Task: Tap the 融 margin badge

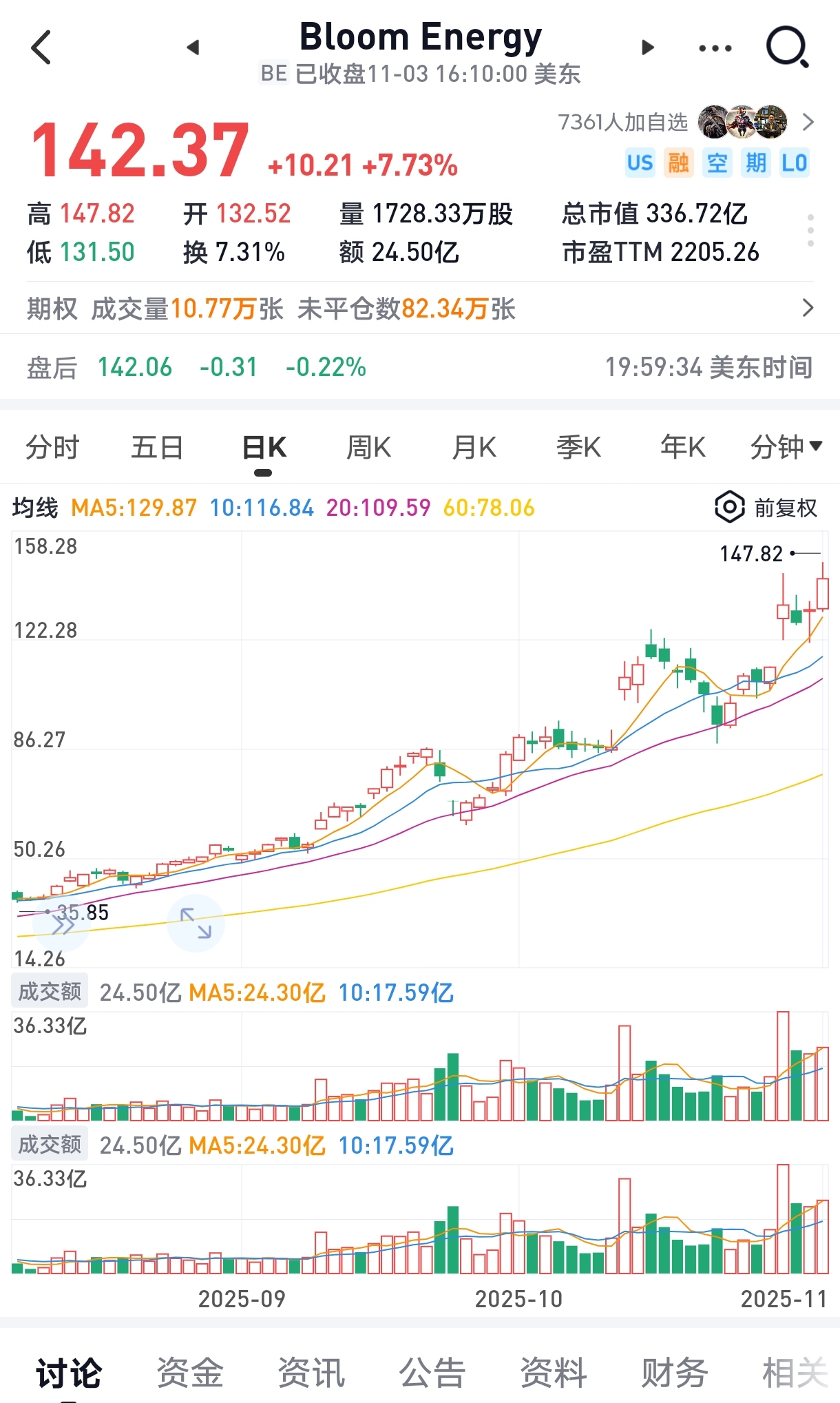Action: pyautogui.click(x=678, y=163)
